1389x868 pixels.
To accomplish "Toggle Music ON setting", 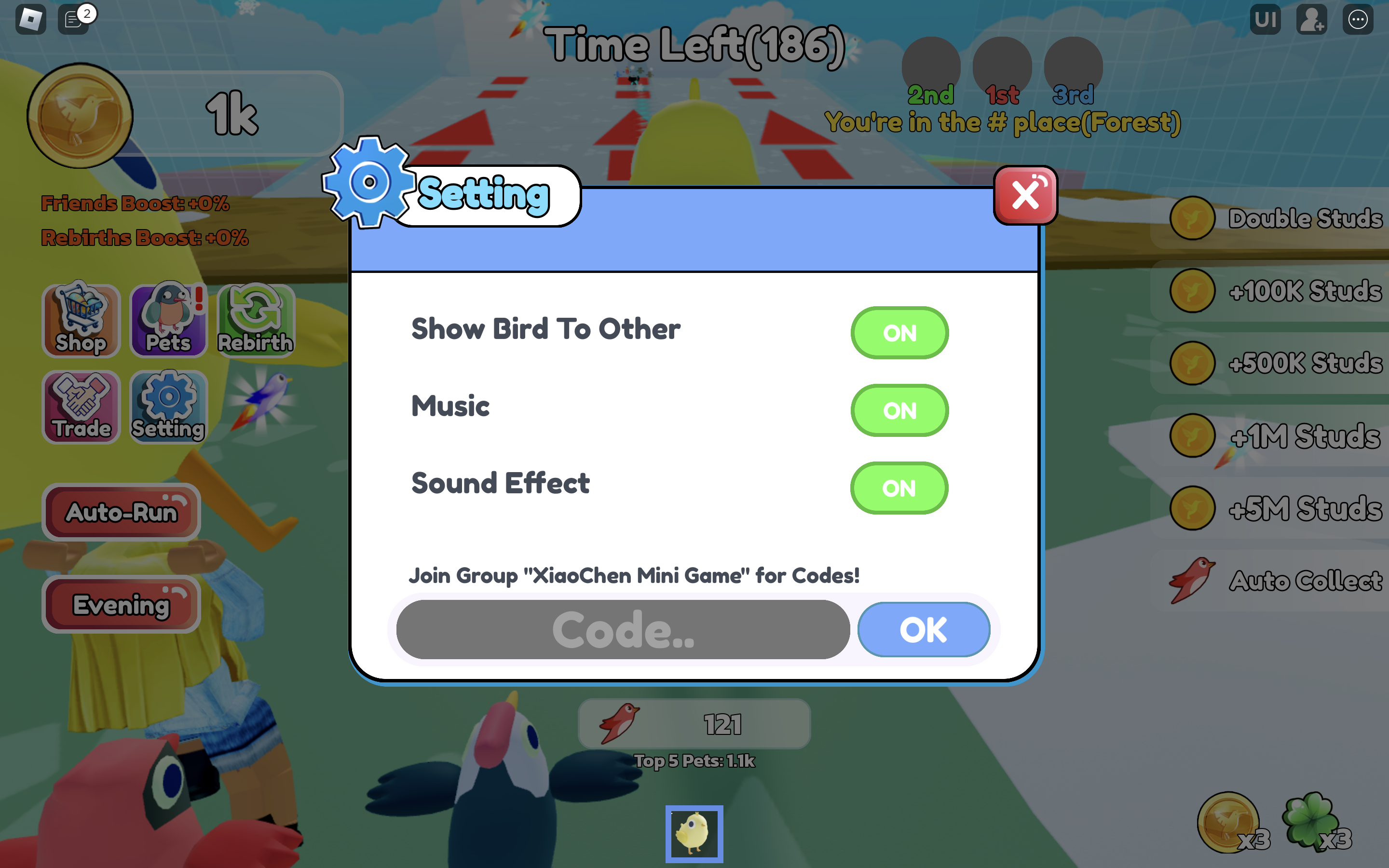I will (x=898, y=410).
